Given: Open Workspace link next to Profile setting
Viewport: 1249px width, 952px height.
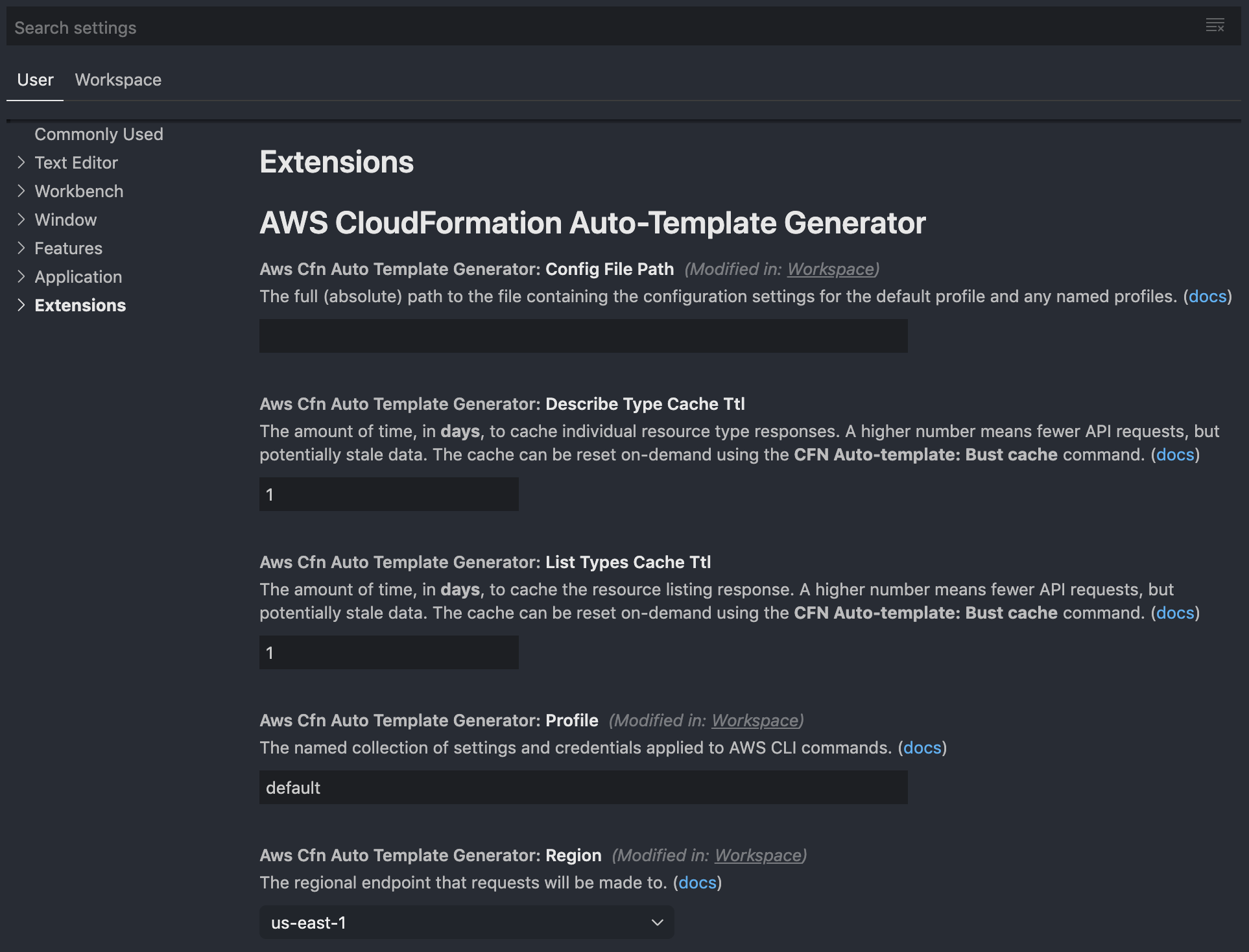Looking at the screenshot, I should point(755,720).
